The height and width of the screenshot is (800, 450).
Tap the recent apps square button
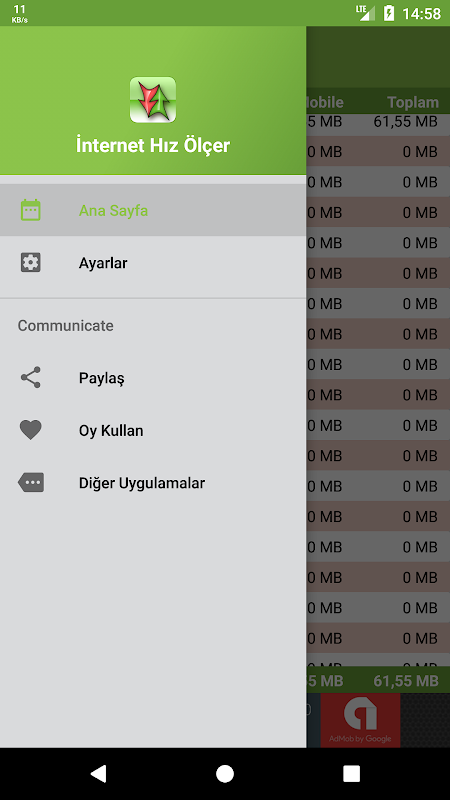[352, 773]
